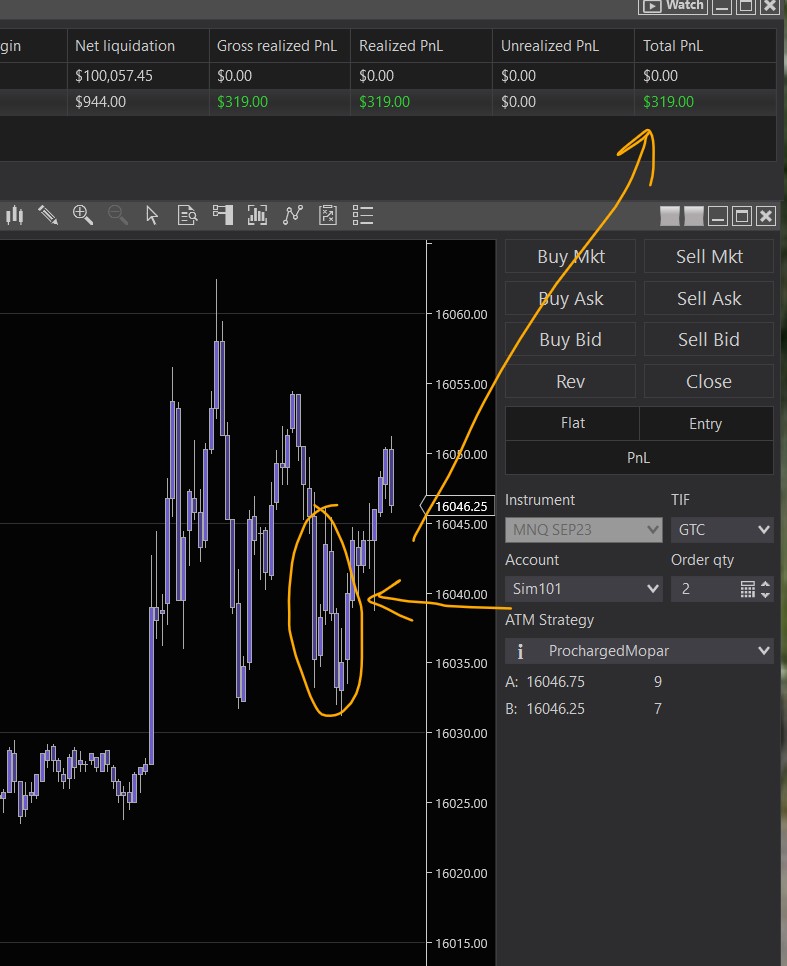Activate the zoom in magnifier tool
Viewport: 787px width, 966px height.
coord(83,216)
